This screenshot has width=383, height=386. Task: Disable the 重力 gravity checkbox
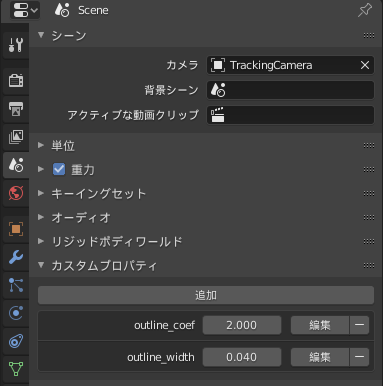tap(59, 169)
